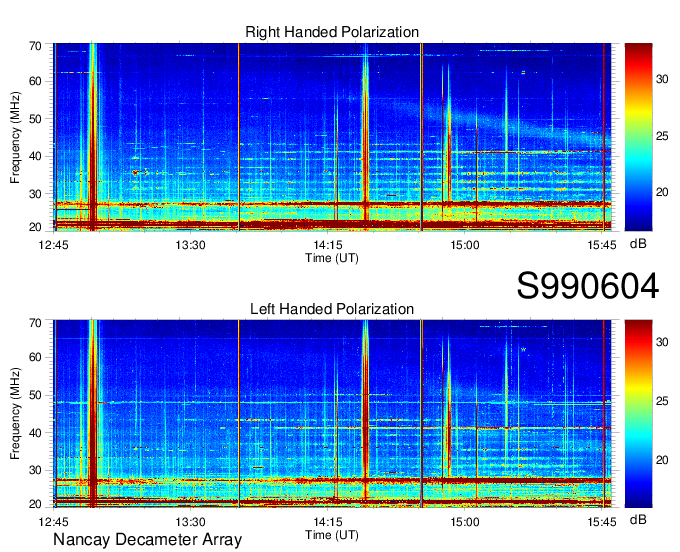The image size is (680, 552).
Task: Click 15:45 time tick under left-handed plot
Action: (x=602, y=522)
